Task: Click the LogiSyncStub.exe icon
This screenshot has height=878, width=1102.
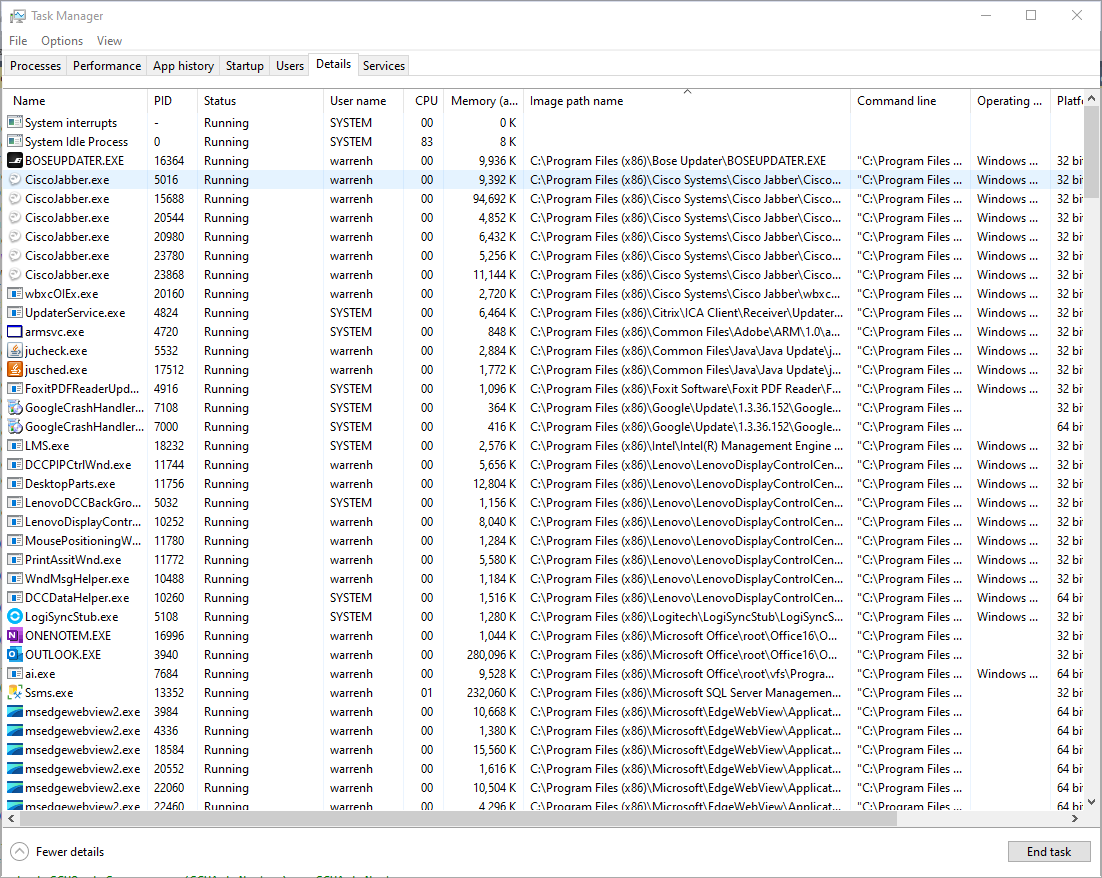Action: coord(15,616)
